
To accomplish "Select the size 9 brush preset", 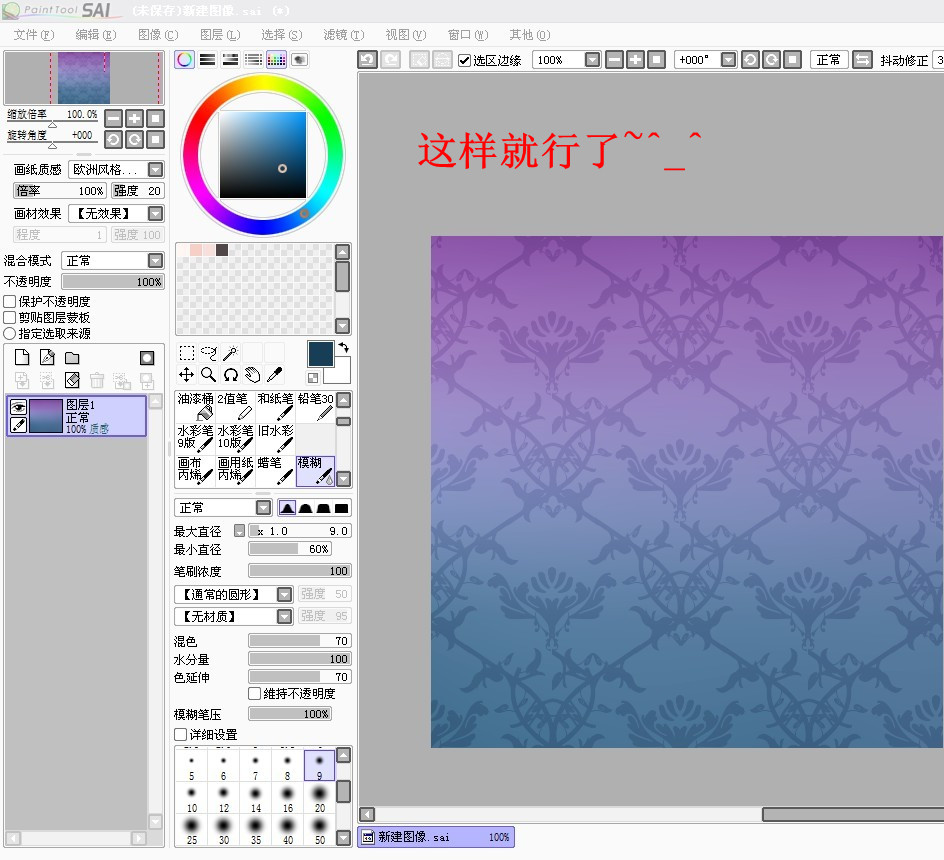I will coord(320,765).
